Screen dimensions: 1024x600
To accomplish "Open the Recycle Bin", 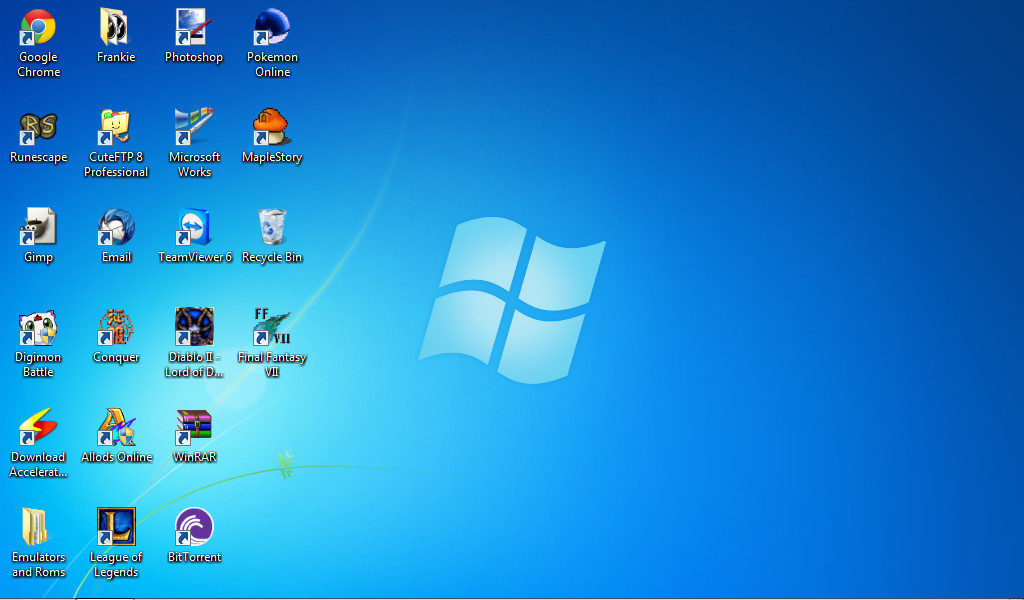I will tap(272, 228).
